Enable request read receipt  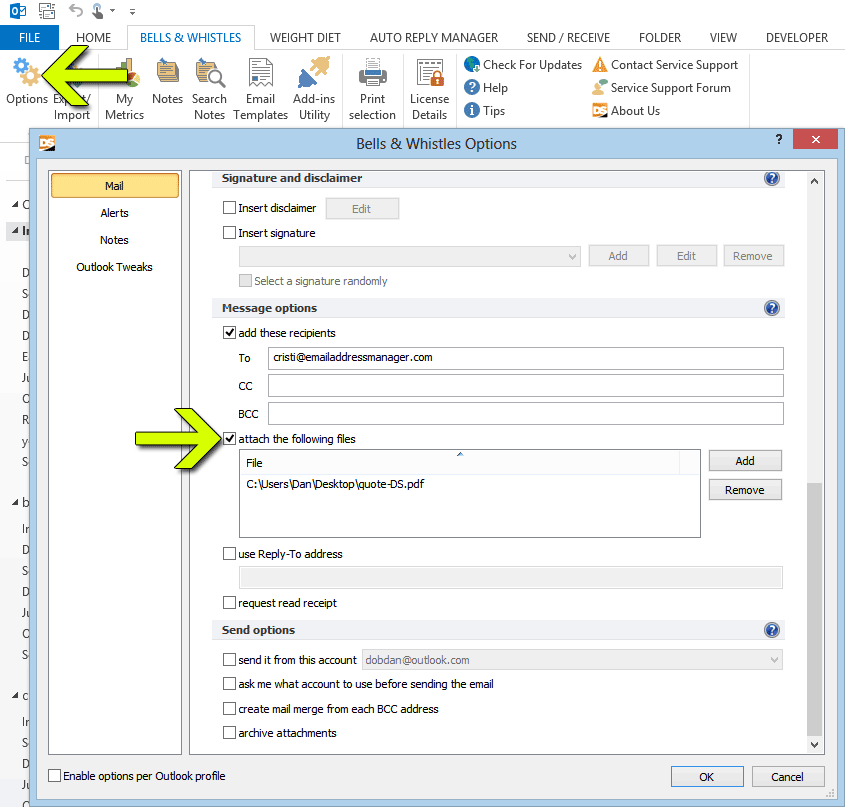click(229, 602)
